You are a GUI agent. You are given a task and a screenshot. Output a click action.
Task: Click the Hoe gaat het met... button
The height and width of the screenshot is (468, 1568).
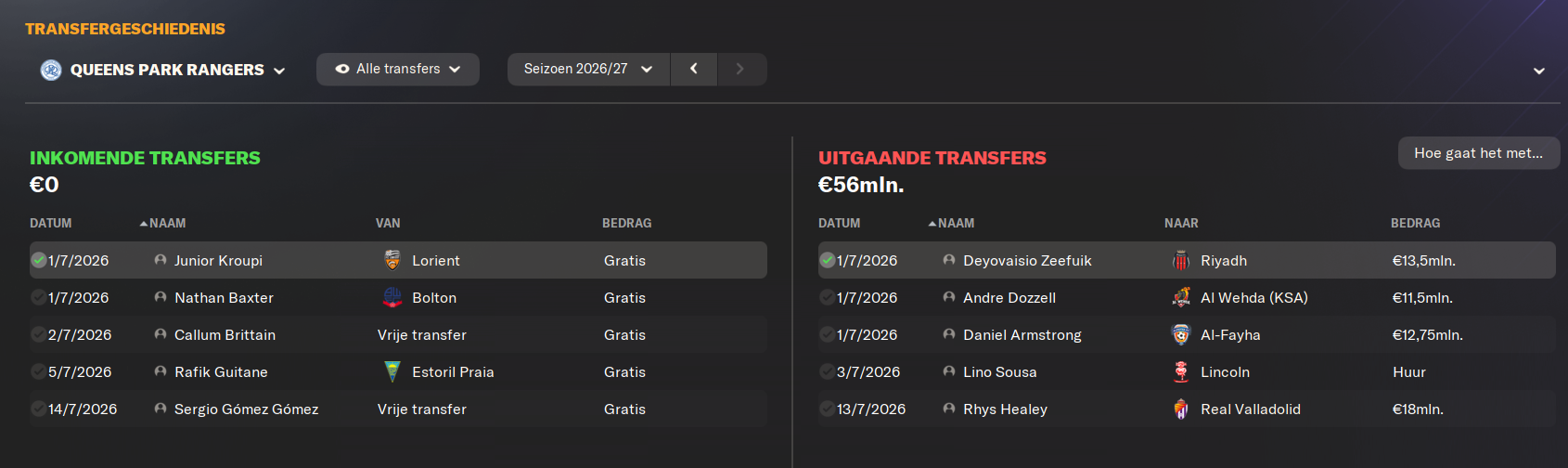(1479, 153)
